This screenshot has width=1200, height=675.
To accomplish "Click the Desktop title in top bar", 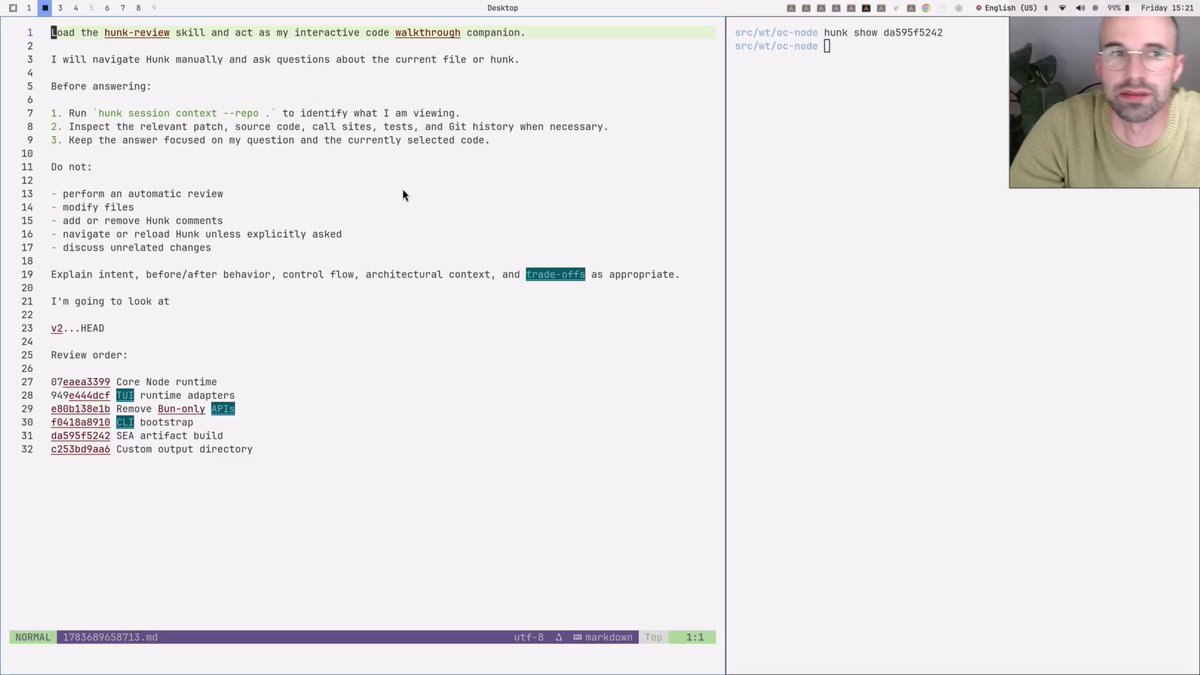I will [502, 8].
